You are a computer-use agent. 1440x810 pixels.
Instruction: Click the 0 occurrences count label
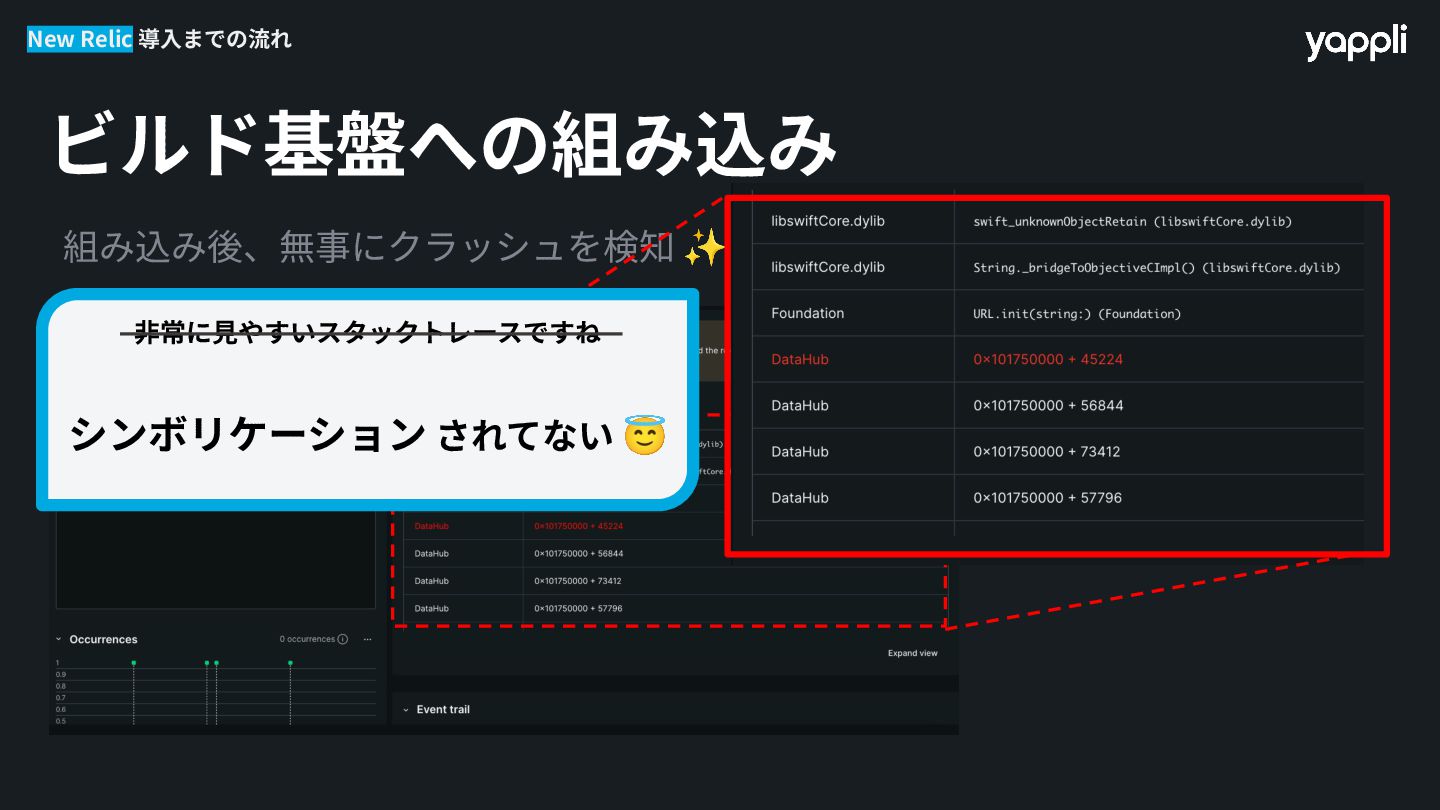307,639
